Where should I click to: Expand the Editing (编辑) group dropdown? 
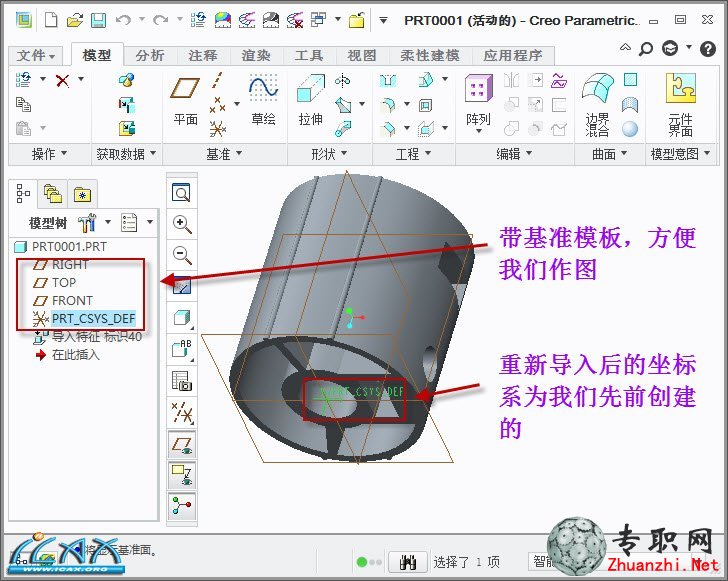(514, 154)
